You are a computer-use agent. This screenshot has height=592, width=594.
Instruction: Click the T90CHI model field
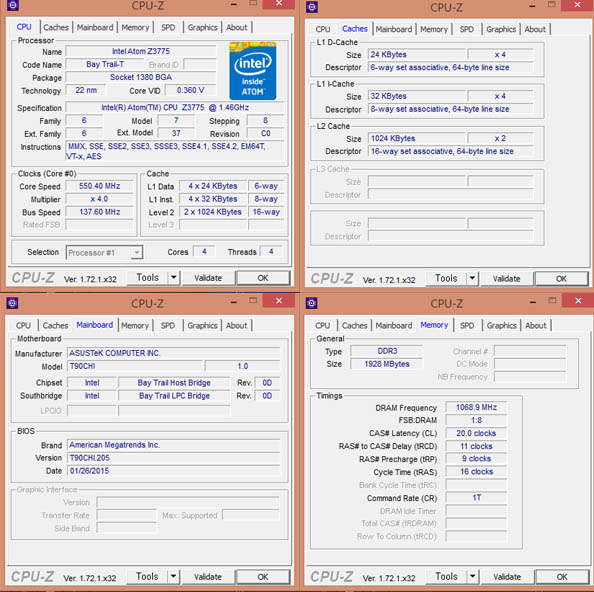click(135, 366)
